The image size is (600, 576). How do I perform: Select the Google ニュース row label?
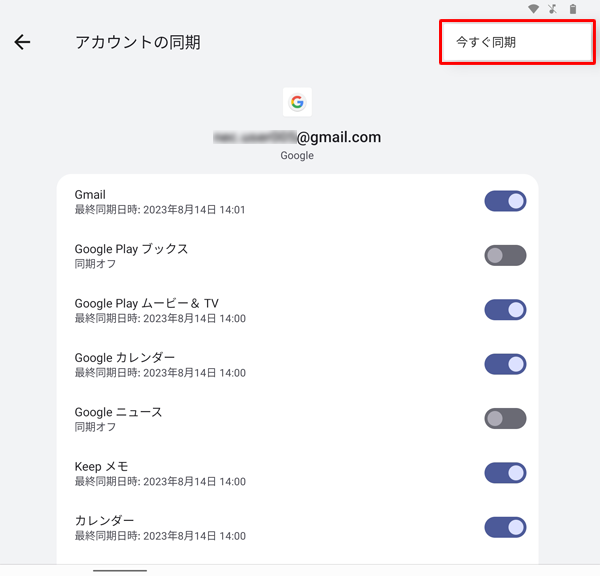[x=118, y=412]
